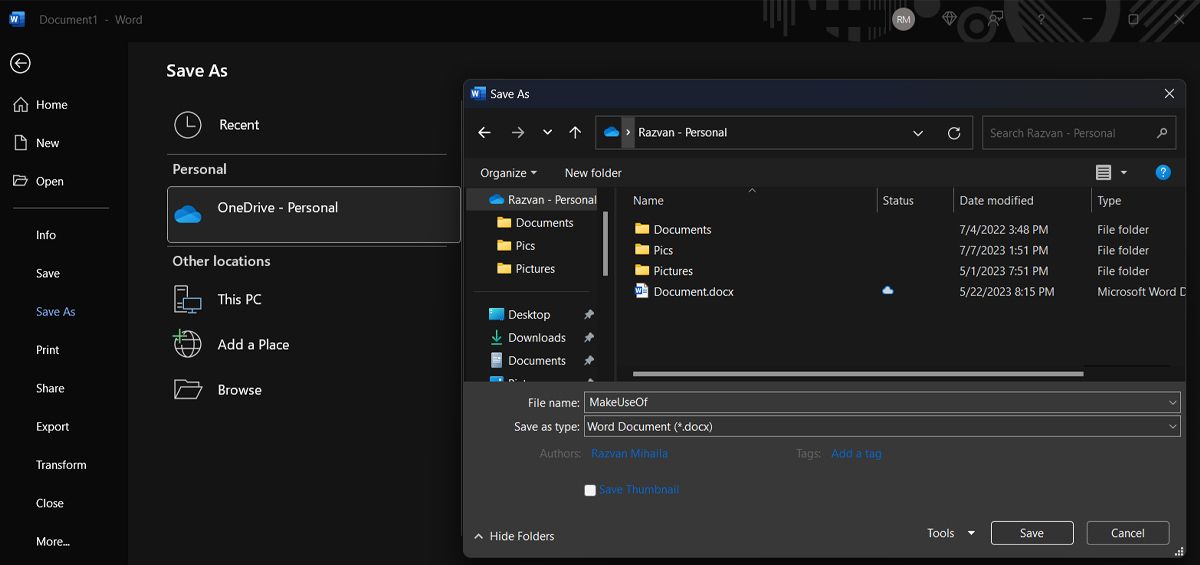
Task: Click the Refresh icon beside address bar
Action: tap(954, 133)
